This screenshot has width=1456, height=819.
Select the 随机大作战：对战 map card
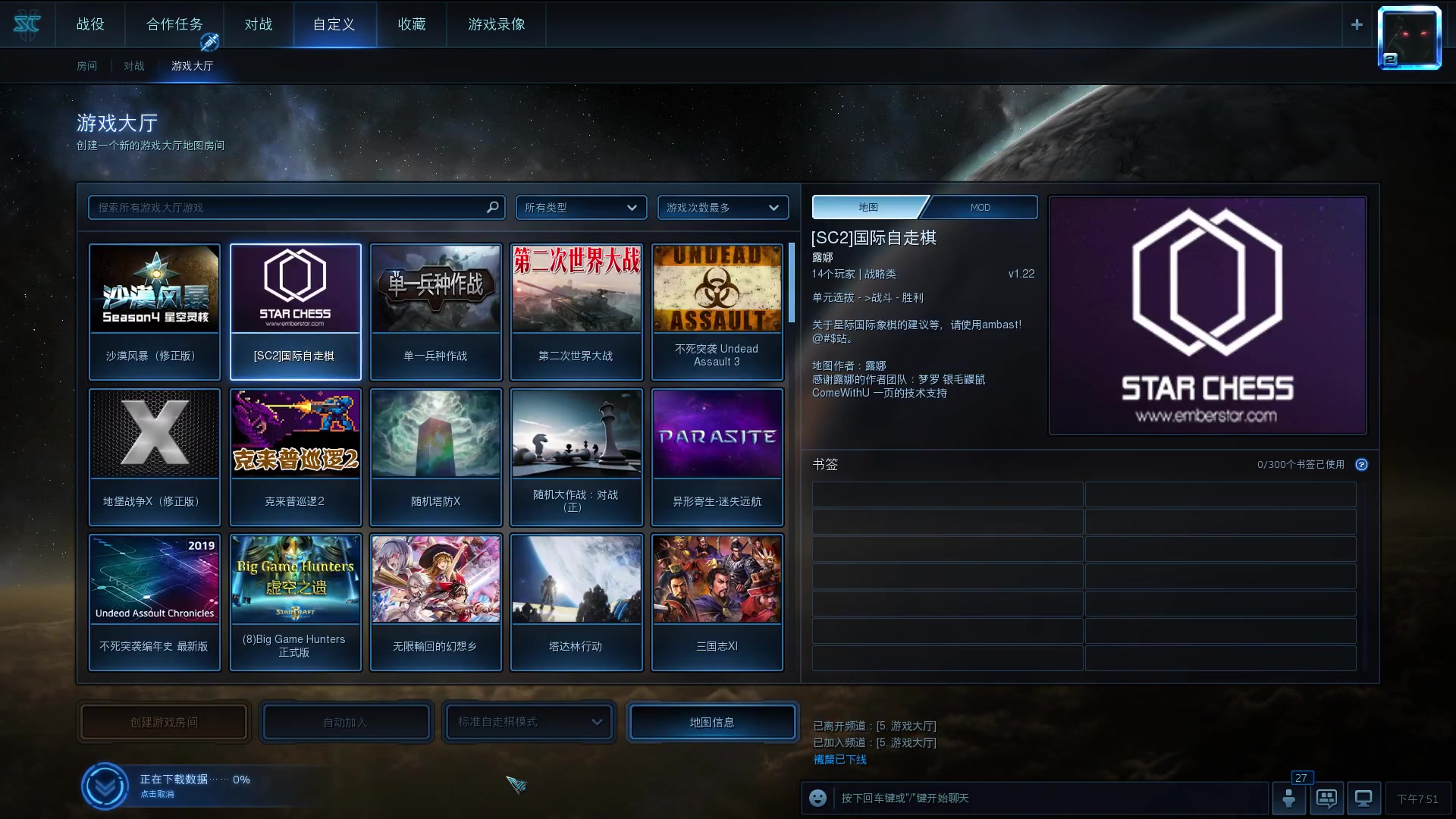576,457
